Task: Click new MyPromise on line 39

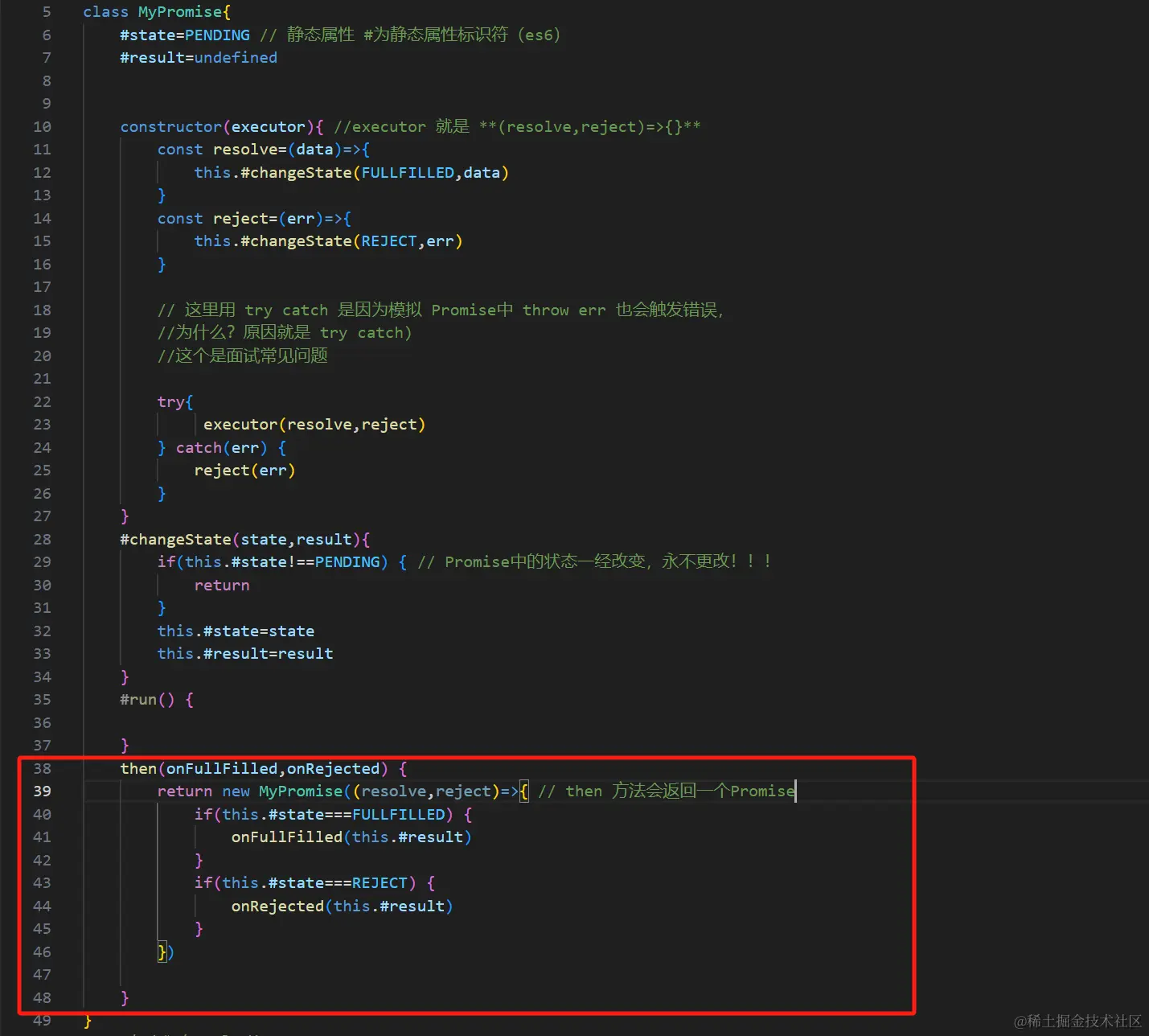Action: click(x=282, y=791)
